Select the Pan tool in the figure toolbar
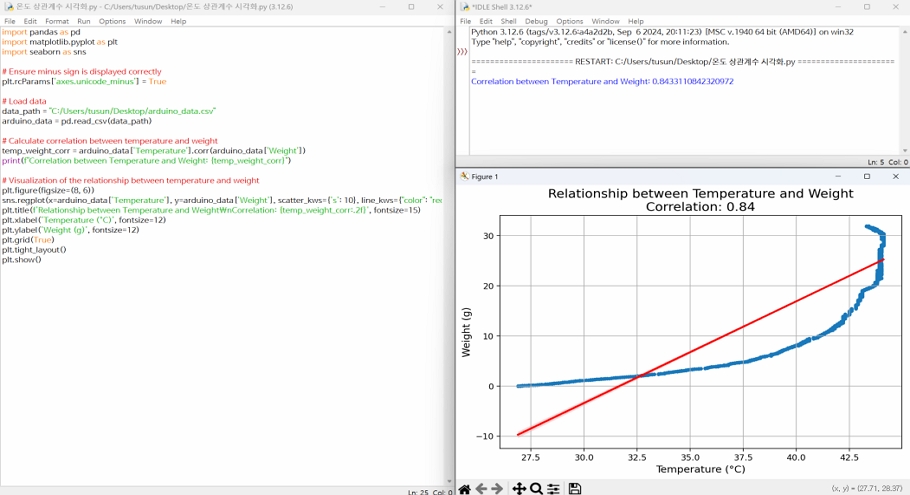This screenshot has height=495, width=910. point(519,489)
